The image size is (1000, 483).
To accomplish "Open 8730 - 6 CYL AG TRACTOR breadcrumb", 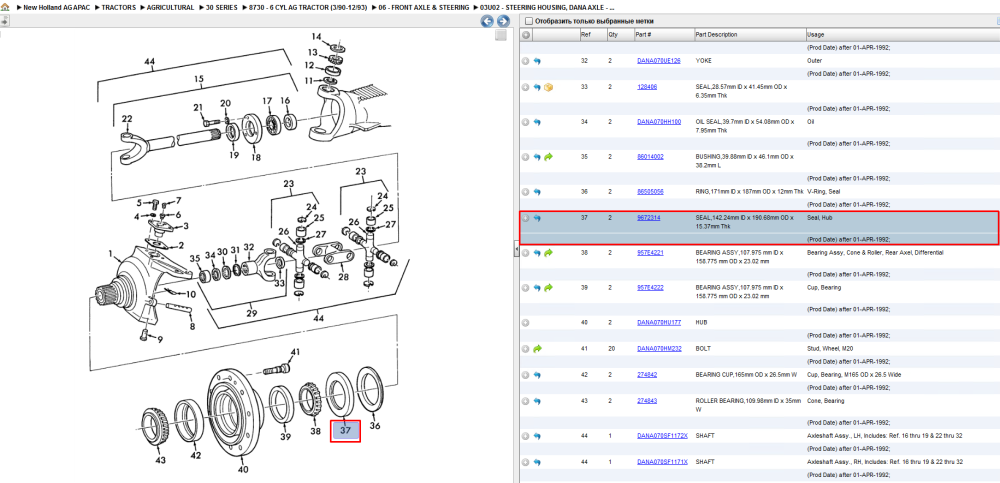I will (x=309, y=8).
